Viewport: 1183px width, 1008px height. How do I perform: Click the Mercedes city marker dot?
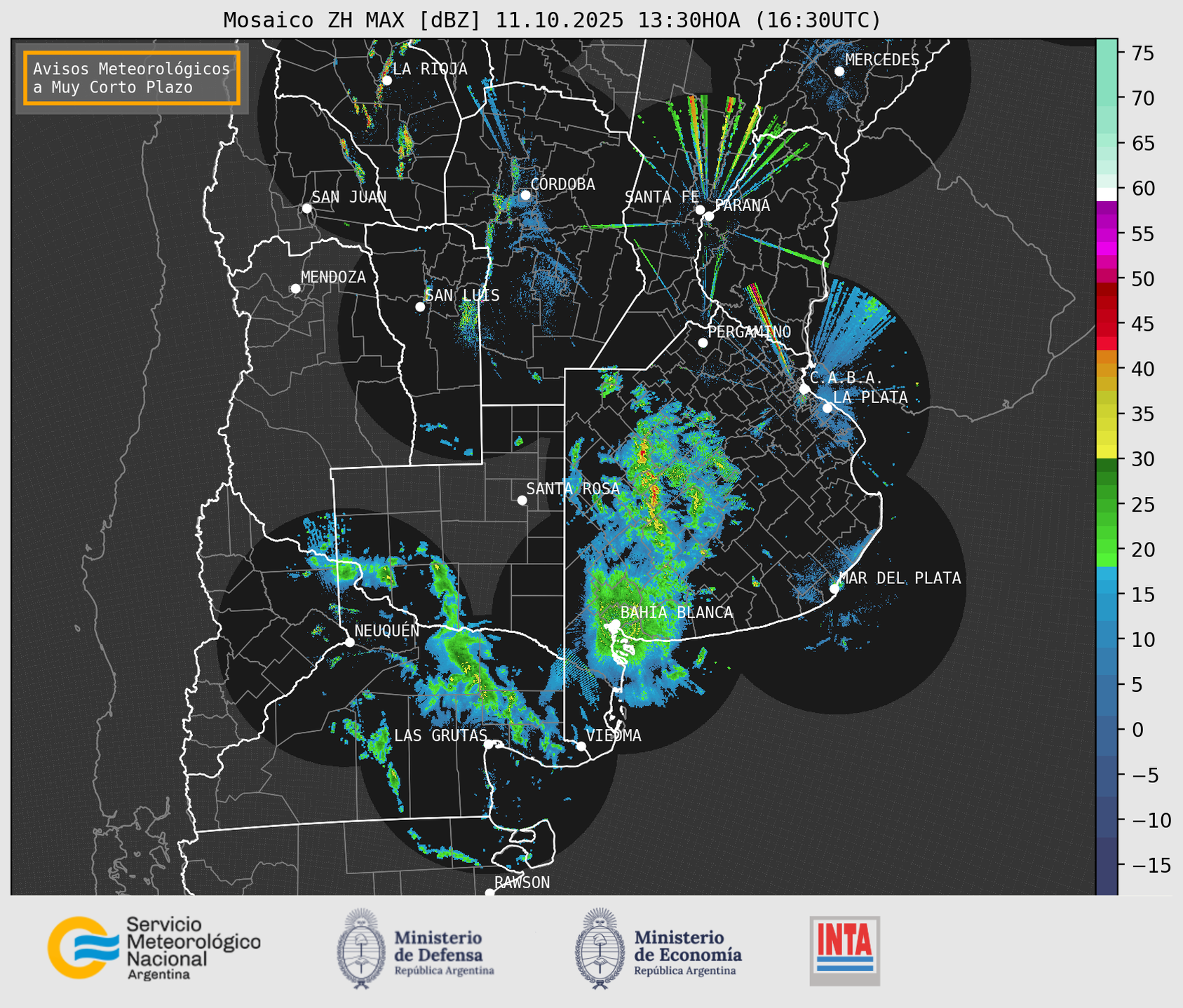tap(839, 71)
